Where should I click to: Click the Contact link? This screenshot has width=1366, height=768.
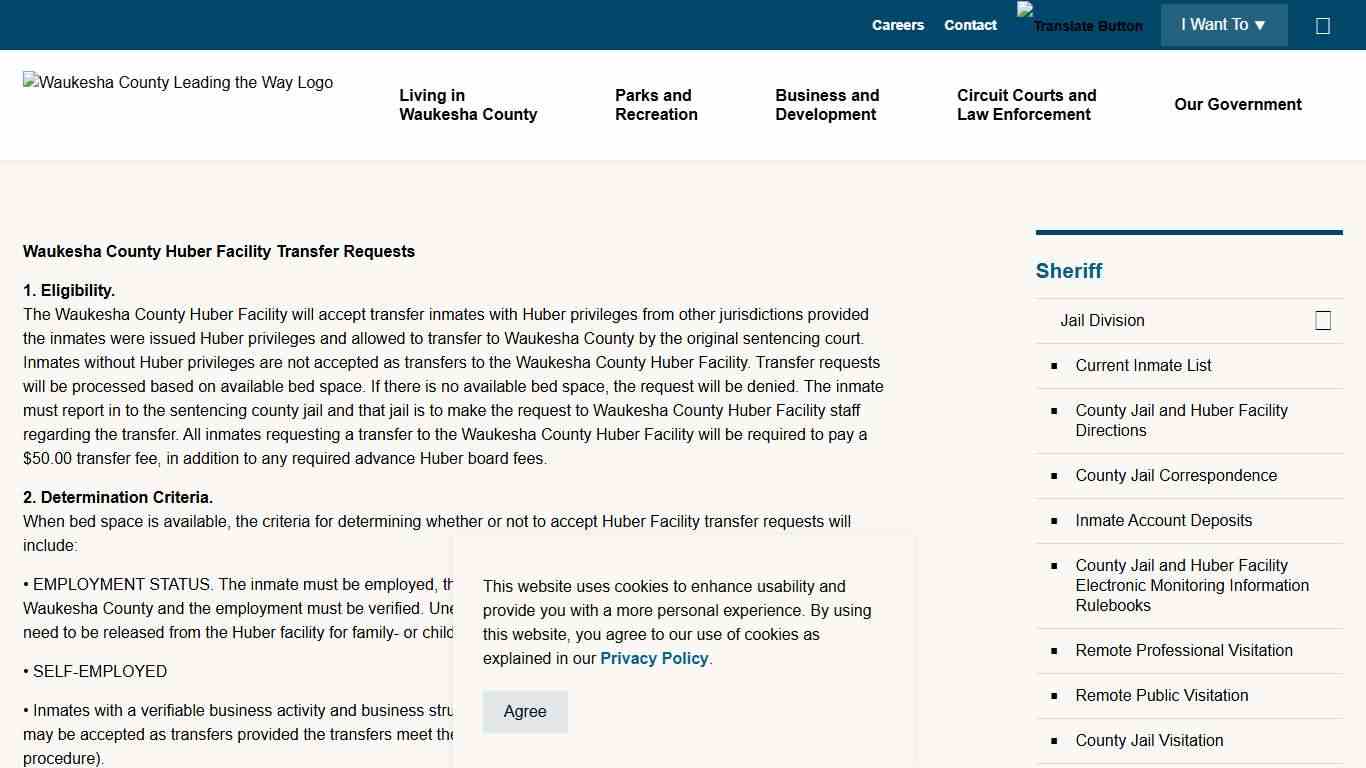tap(969, 25)
